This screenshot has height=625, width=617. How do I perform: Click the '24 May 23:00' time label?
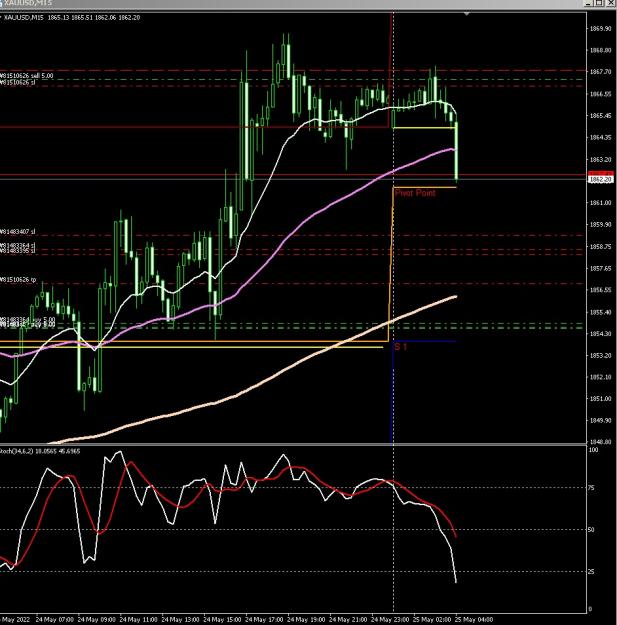(x=389, y=620)
